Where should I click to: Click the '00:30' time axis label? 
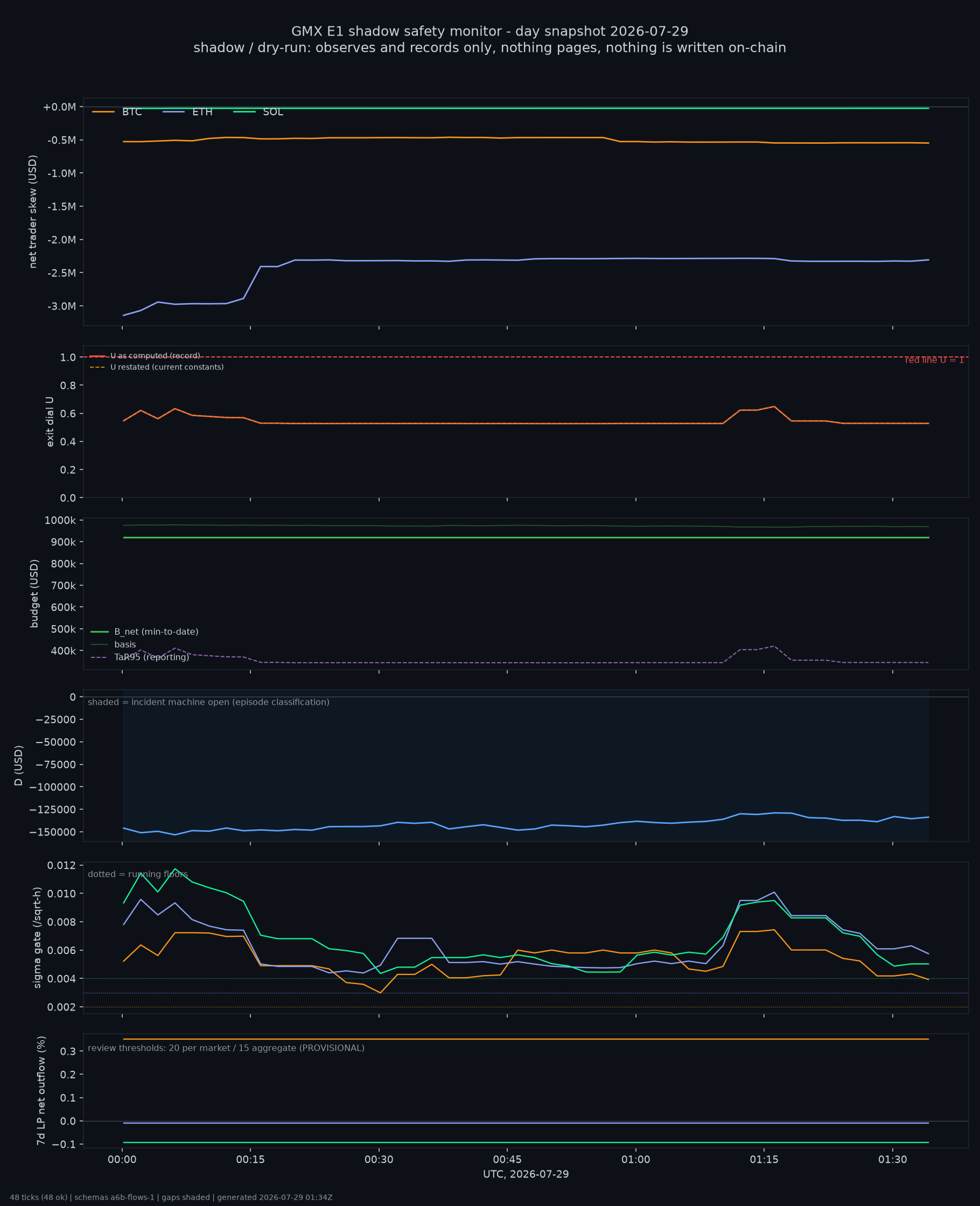[x=379, y=1160]
